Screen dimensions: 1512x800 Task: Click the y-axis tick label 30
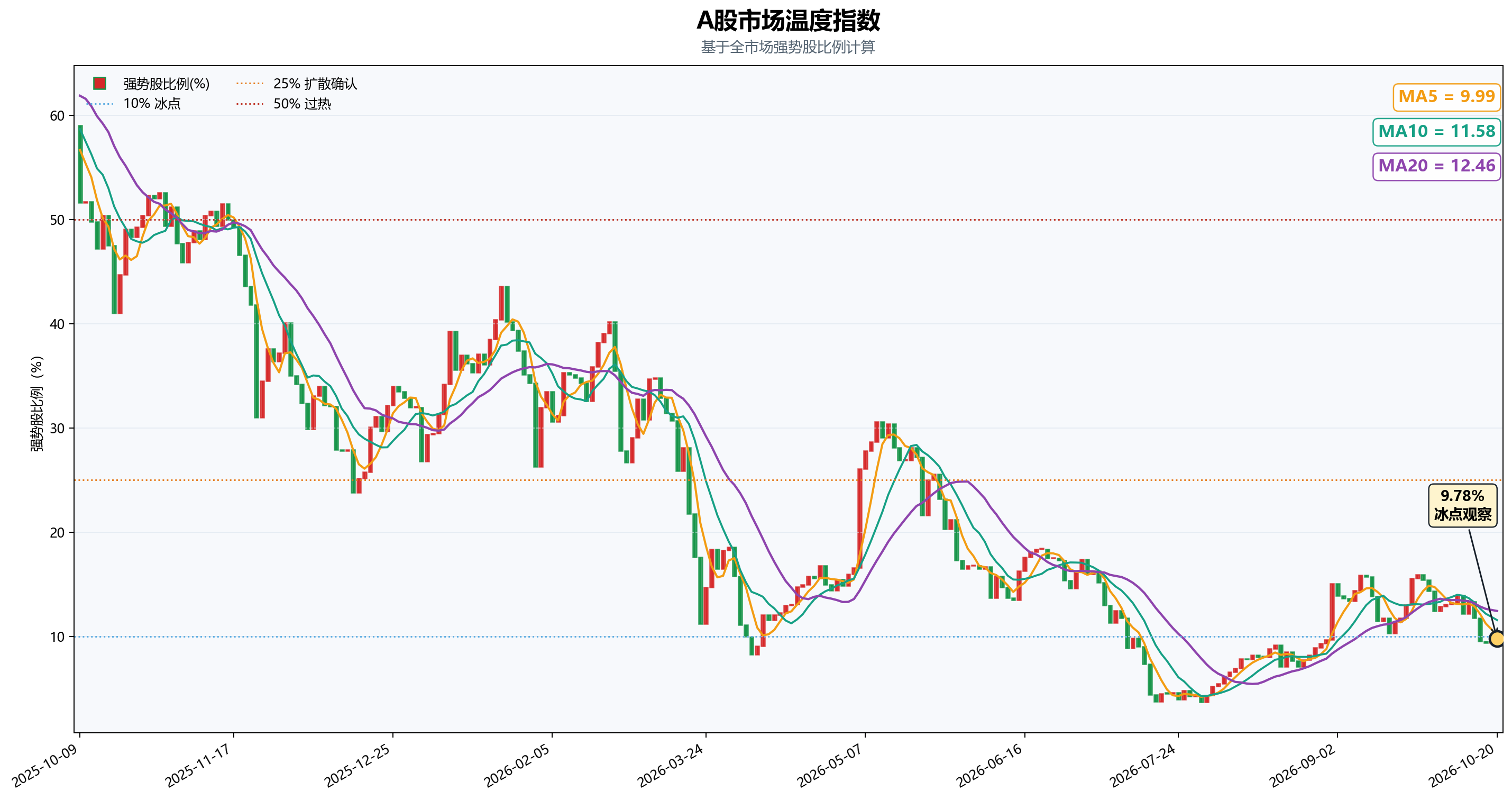point(57,428)
